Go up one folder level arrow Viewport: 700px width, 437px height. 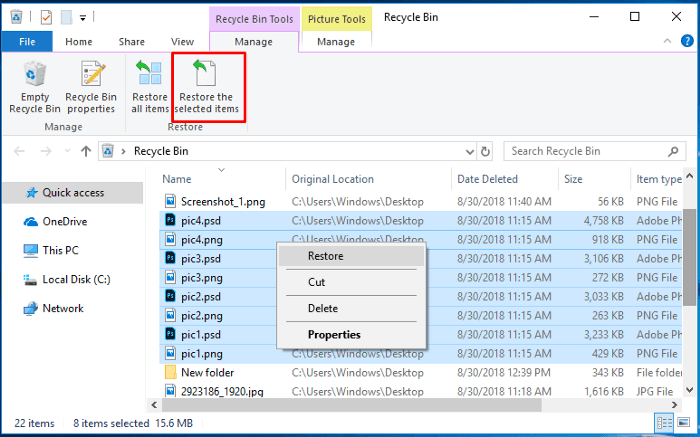pyautogui.click(x=86, y=151)
